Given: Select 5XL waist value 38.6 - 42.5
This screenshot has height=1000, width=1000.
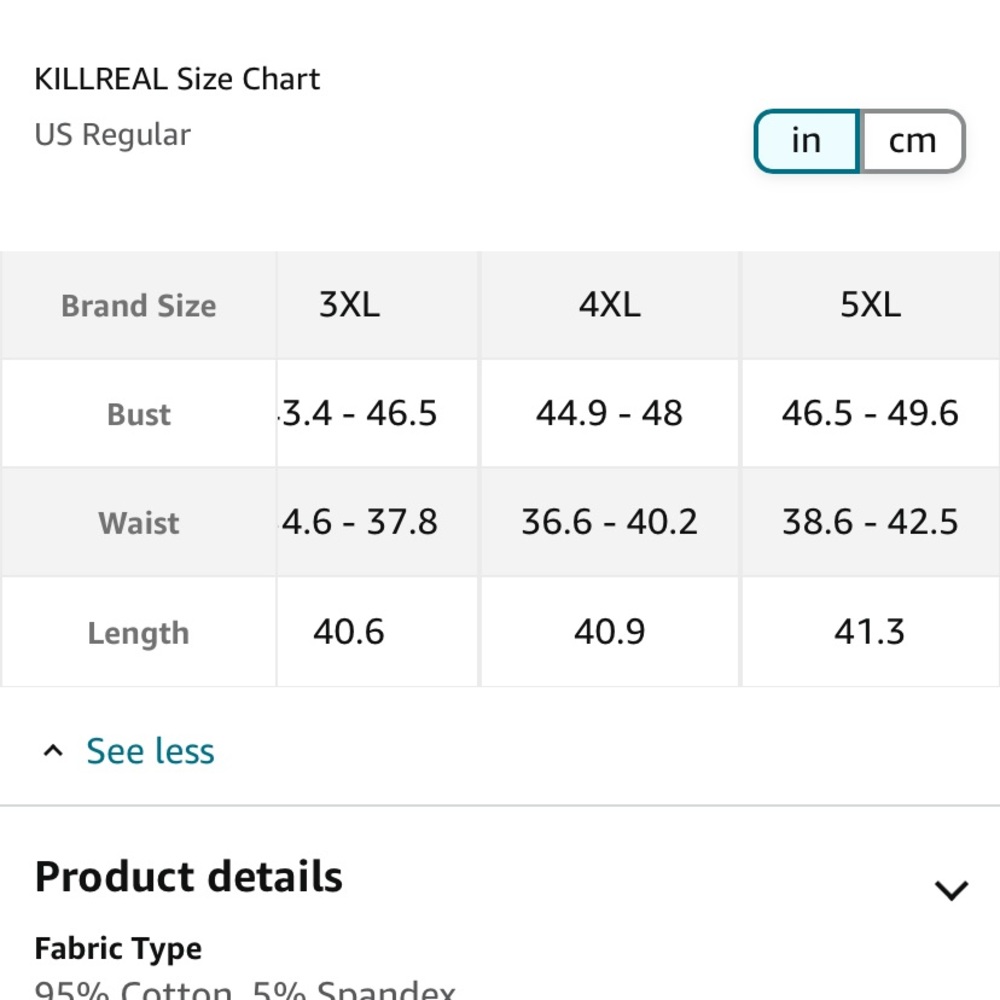Looking at the screenshot, I should click(871, 522).
